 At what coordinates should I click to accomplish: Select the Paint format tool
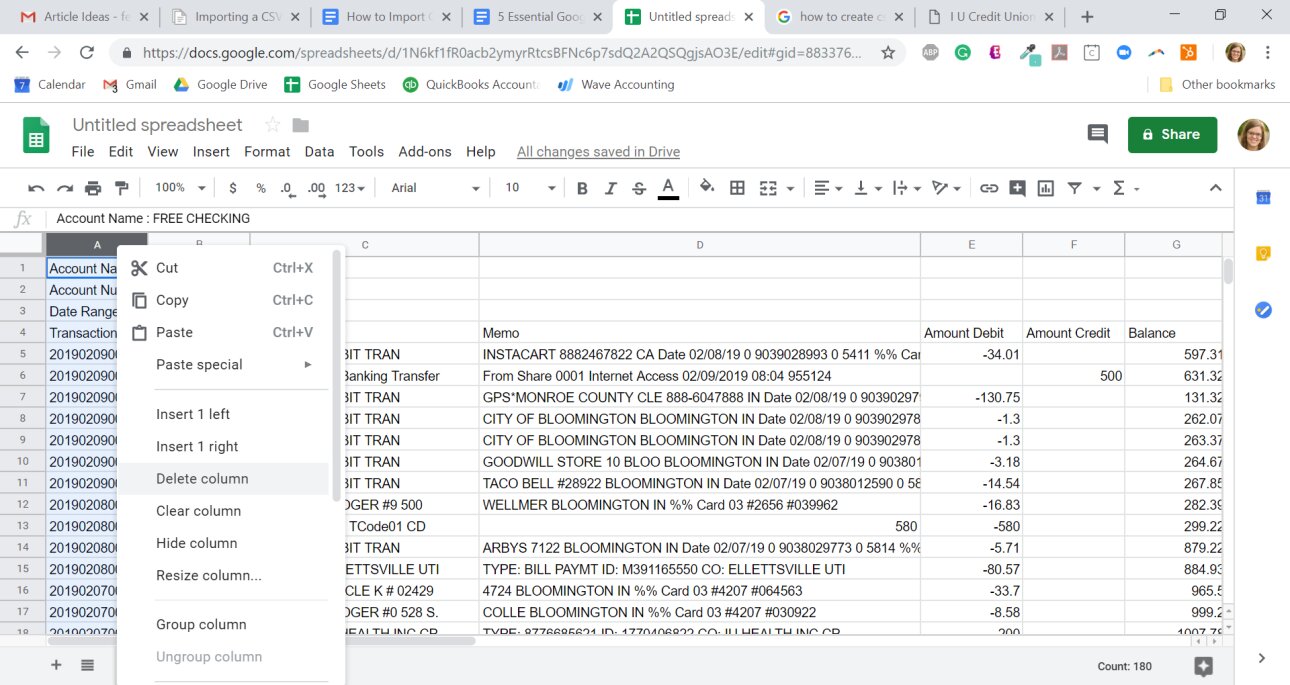click(122, 187)
